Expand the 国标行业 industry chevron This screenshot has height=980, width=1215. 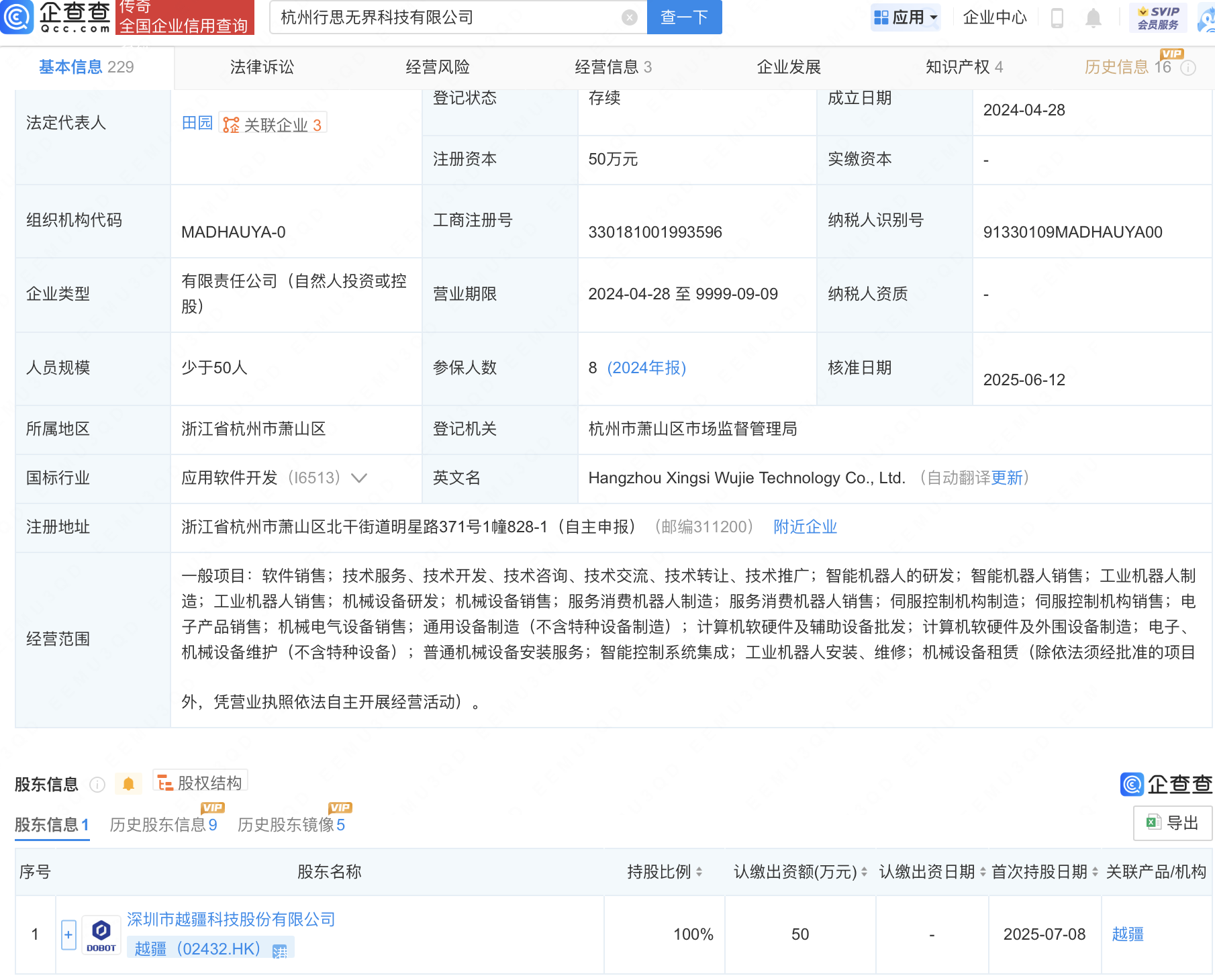(359, 478)
